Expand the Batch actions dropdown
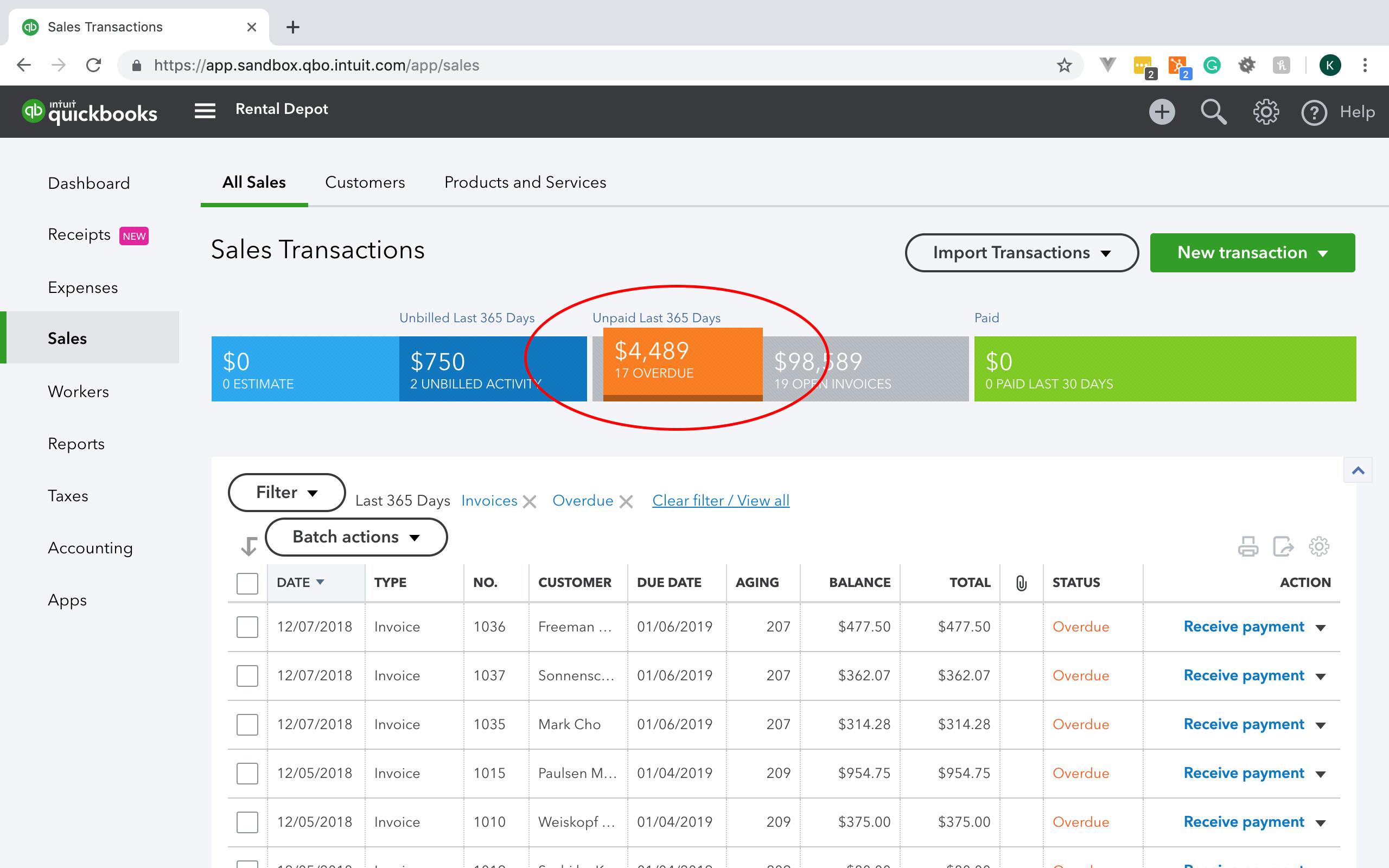This screenshot has width=1389, height=868. pyautogui.click(x=356, y=537)
